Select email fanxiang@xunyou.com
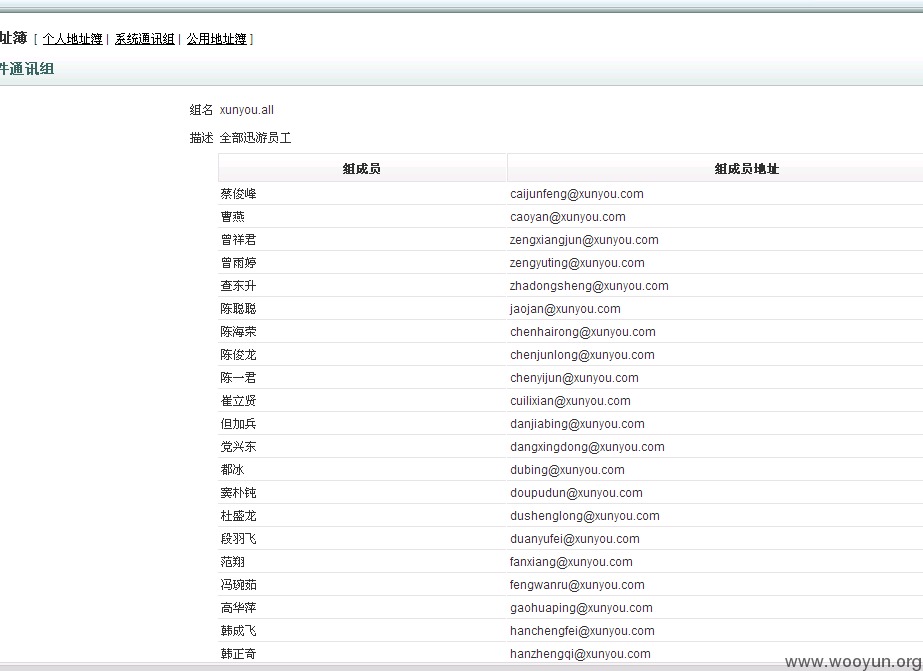 (571, 562)
